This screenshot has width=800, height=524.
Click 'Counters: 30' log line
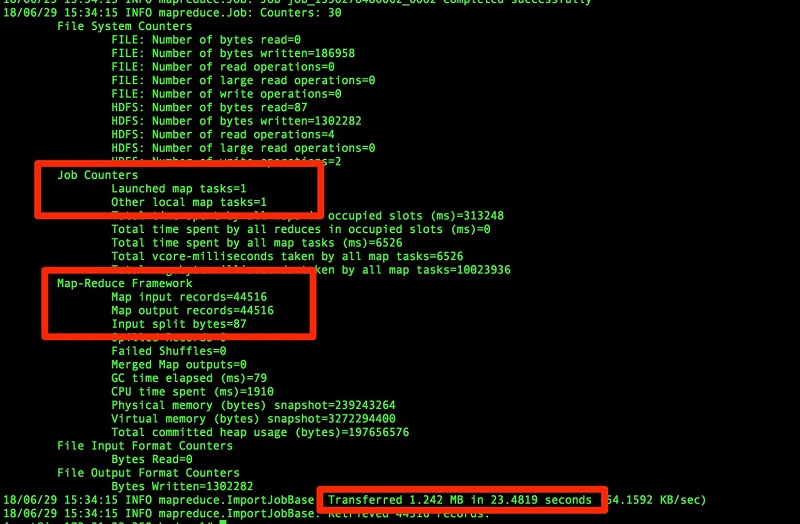click(x=172, y=13)
